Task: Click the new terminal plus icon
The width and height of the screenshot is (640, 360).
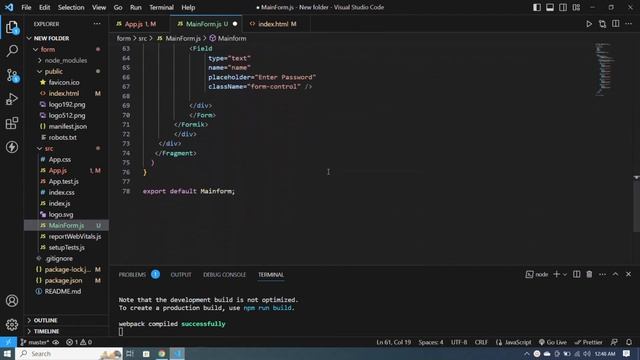Action: [x=556, y=274]
